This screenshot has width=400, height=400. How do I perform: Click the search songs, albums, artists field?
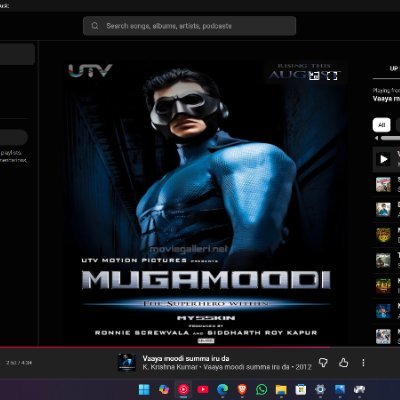click(x=189, y=26)
